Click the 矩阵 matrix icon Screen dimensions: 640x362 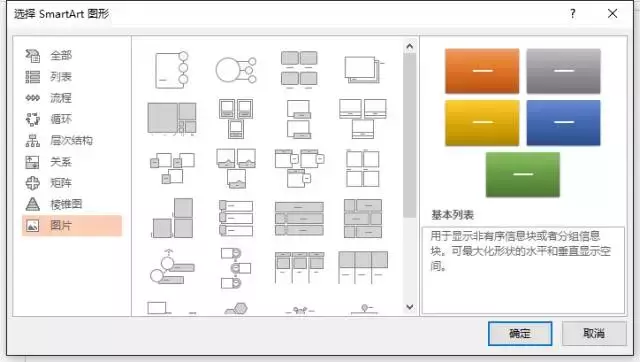(x=33, y=183)
